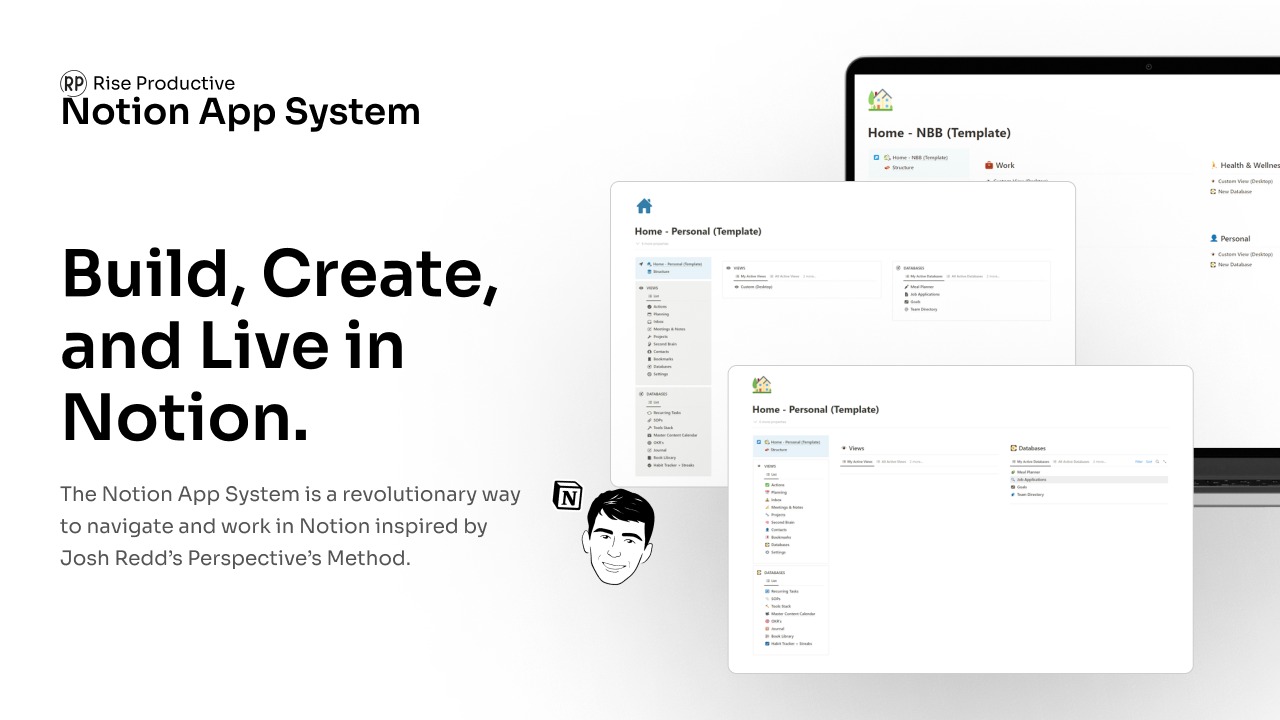Click the search icon in front window Databases toolbar

tap(1157, 462)
